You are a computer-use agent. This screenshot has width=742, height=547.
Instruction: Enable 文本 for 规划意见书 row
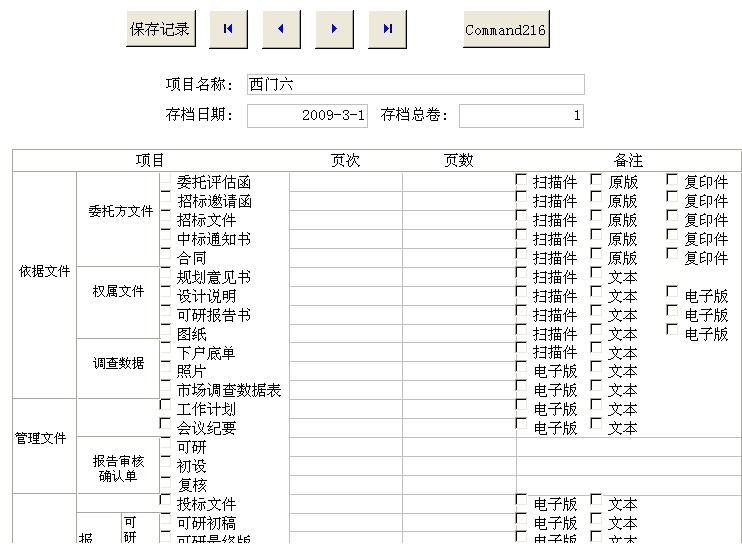[x=596, y=273]
